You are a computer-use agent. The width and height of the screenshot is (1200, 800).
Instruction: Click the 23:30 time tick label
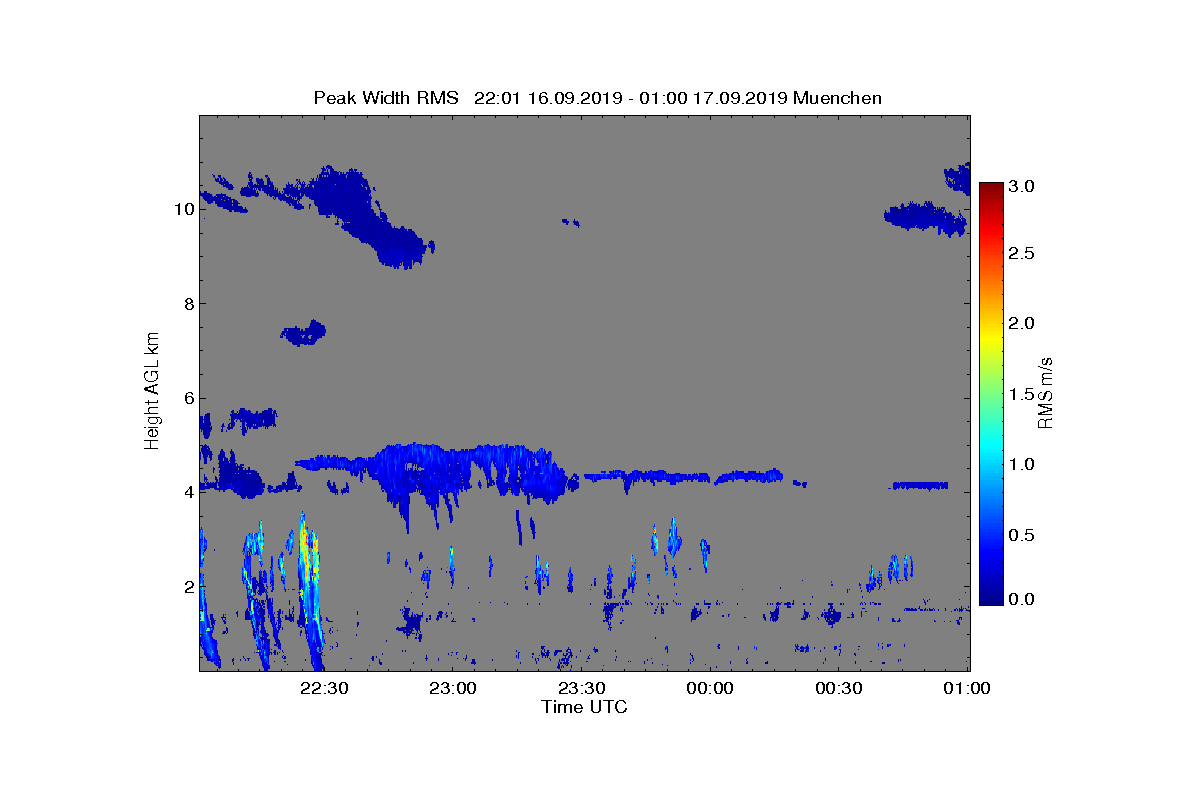[581, 689]
